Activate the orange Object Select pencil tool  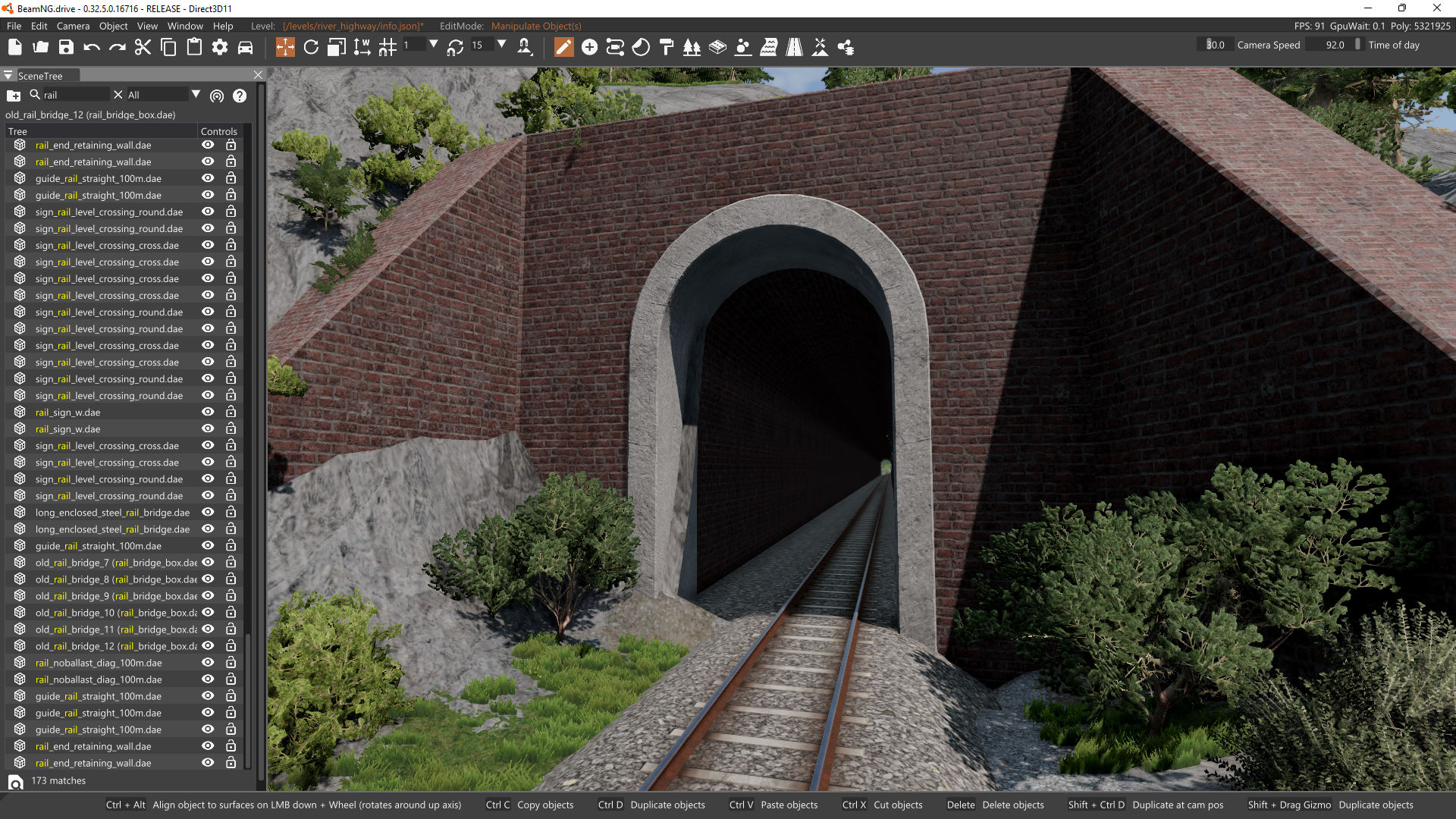tap(563, 47)
